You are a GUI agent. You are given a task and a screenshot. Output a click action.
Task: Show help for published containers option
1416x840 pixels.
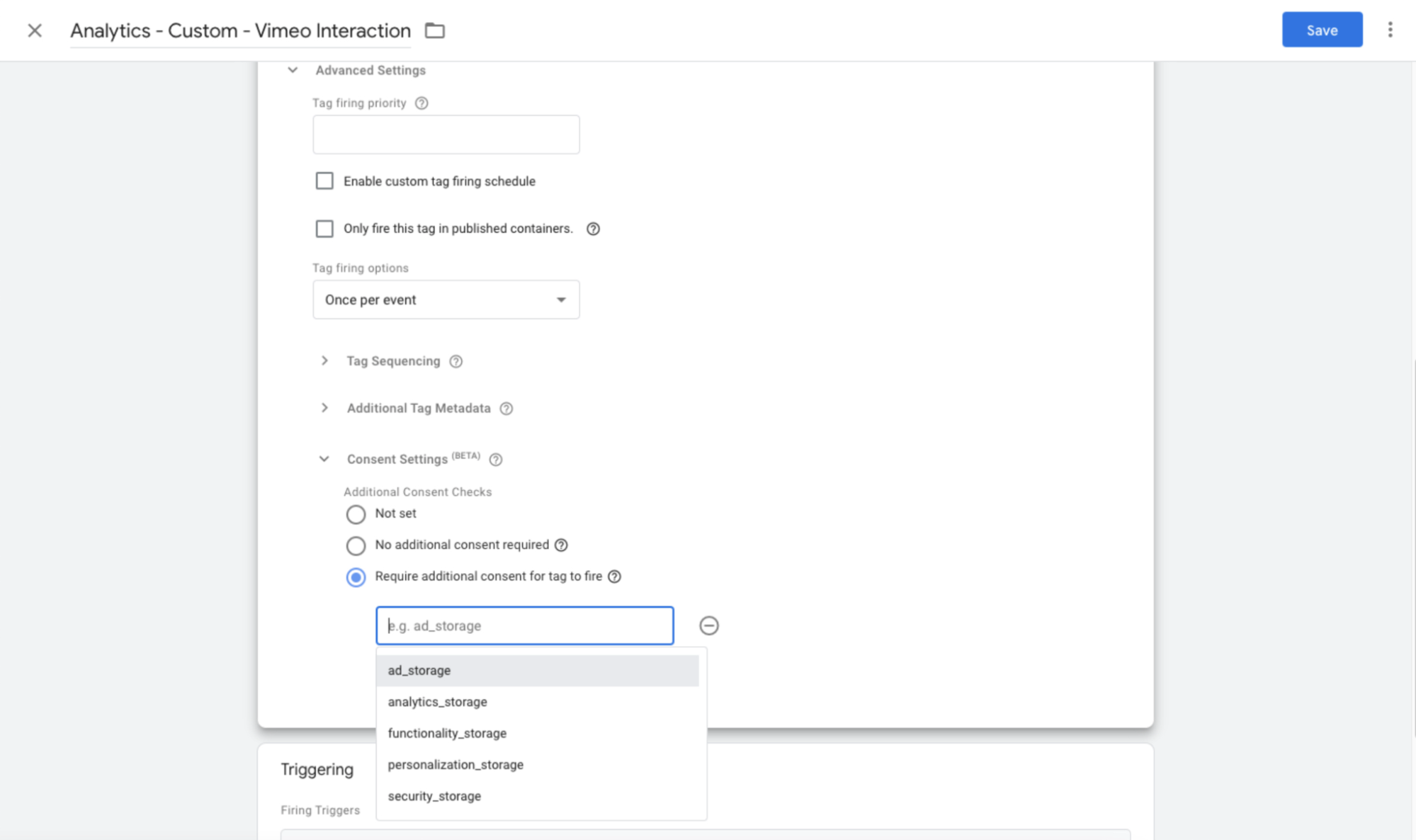[593, 229]
